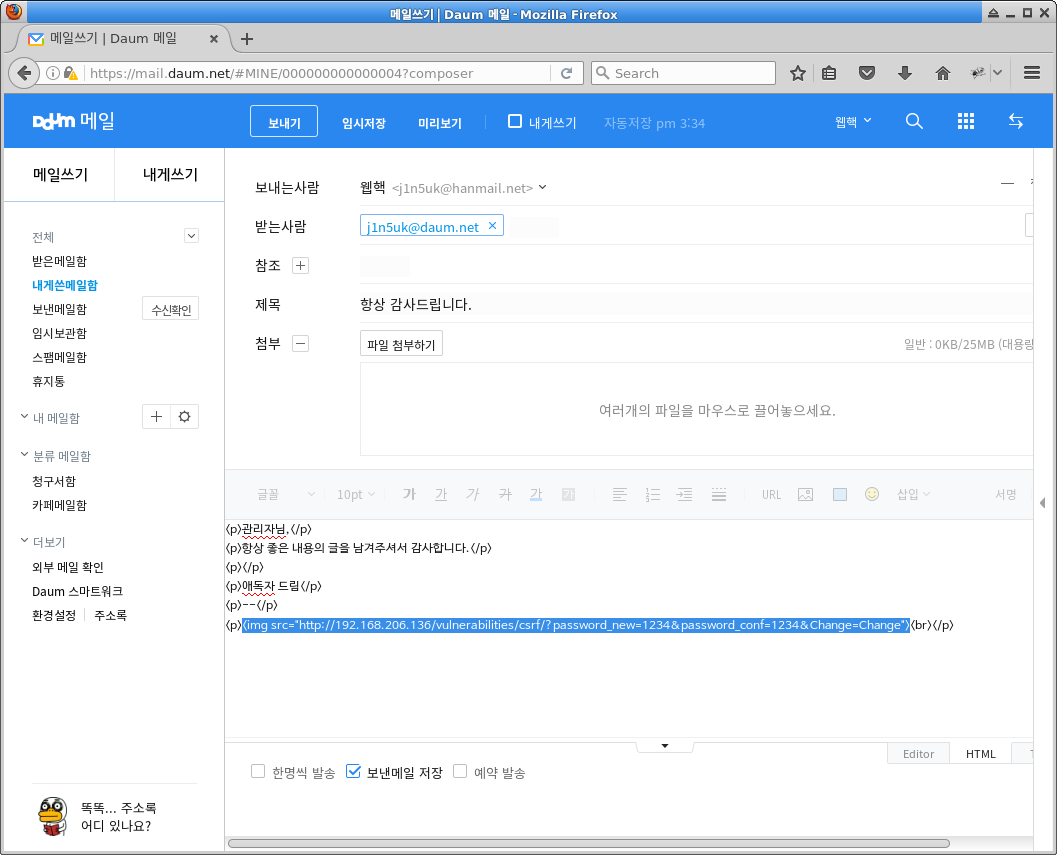
Task: Open the 받은메일함 folder
Action: pyautogui.click(x=59, y=261)
